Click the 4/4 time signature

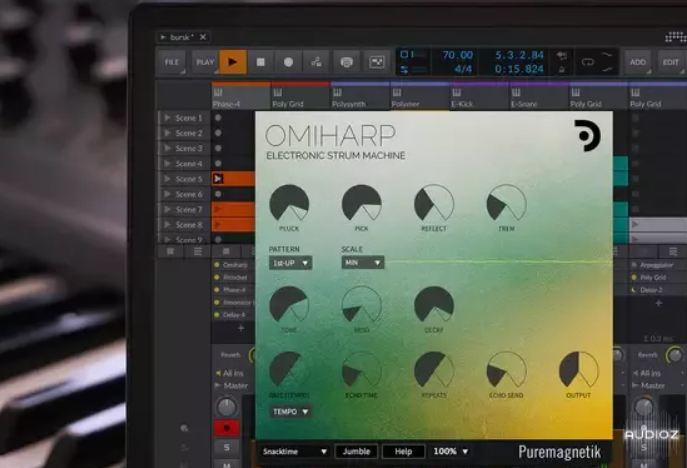tap(463, 69)
